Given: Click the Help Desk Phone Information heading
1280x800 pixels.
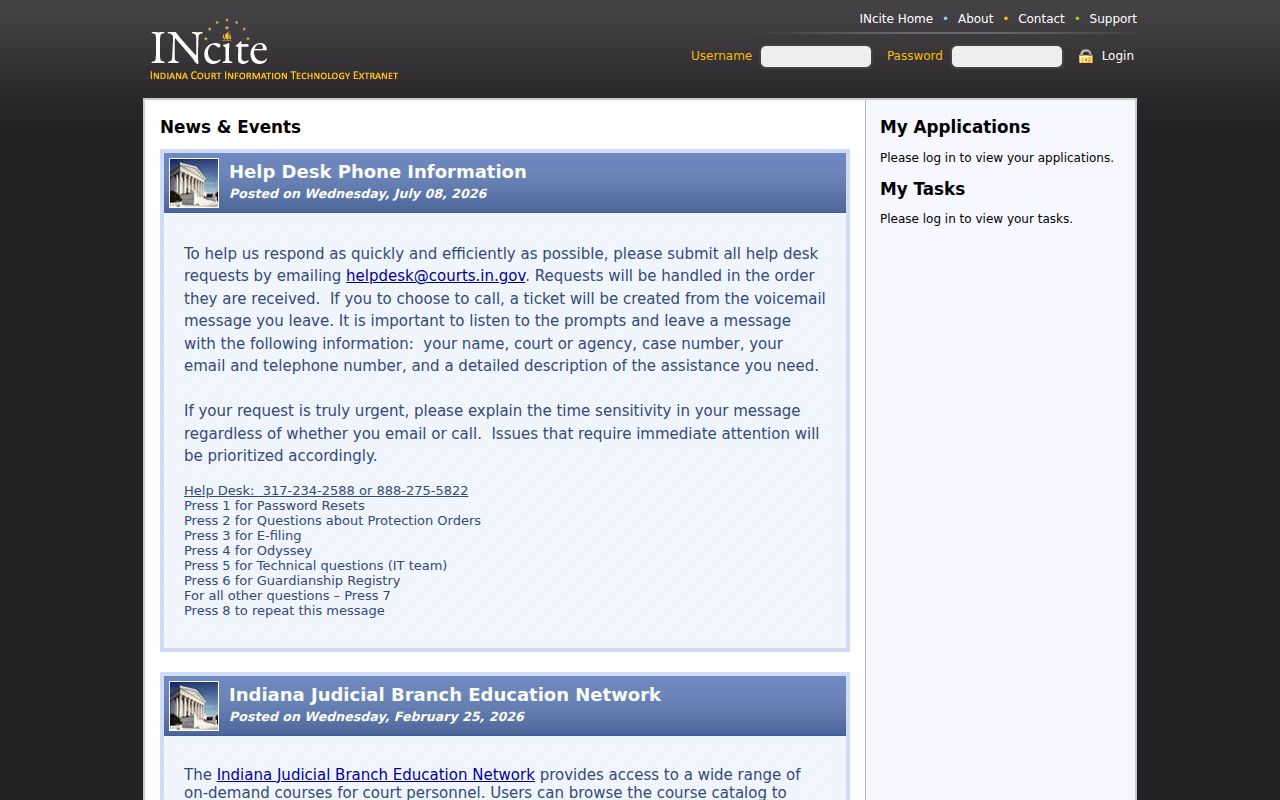Looking at the screenshot, I should (x=378, y=172).
